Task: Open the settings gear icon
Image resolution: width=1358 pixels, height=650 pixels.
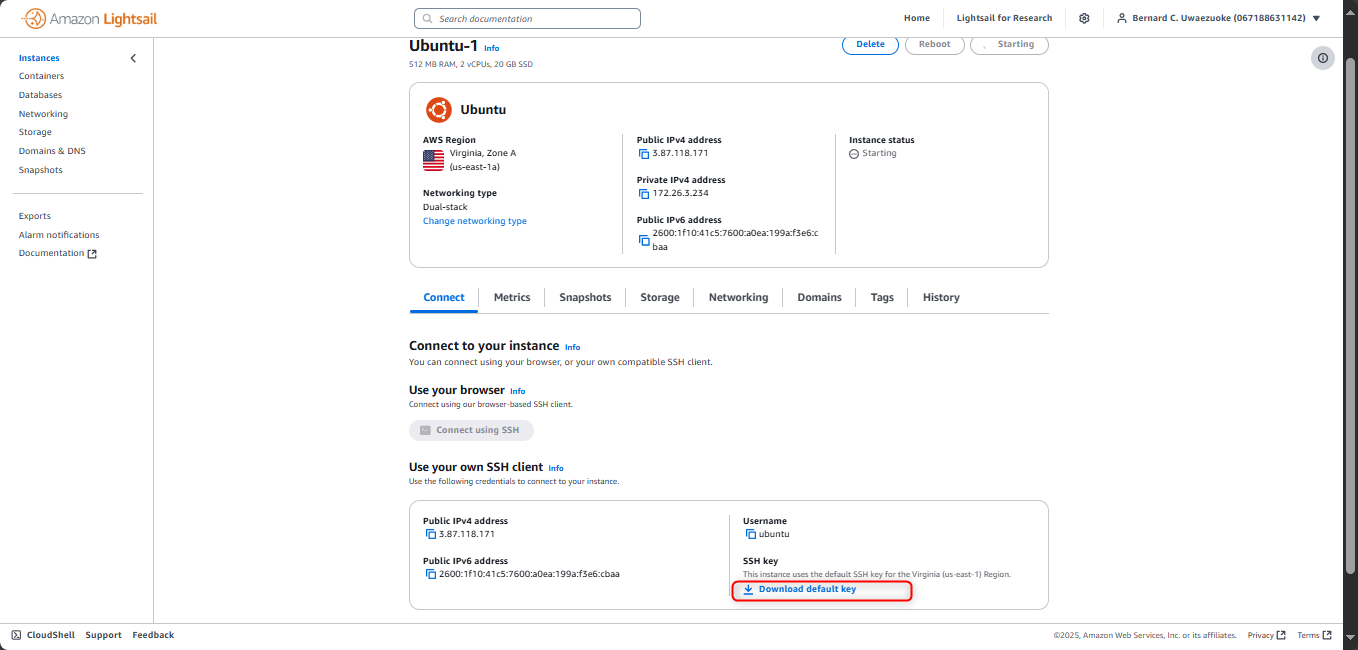Action: coord(1084,18)
